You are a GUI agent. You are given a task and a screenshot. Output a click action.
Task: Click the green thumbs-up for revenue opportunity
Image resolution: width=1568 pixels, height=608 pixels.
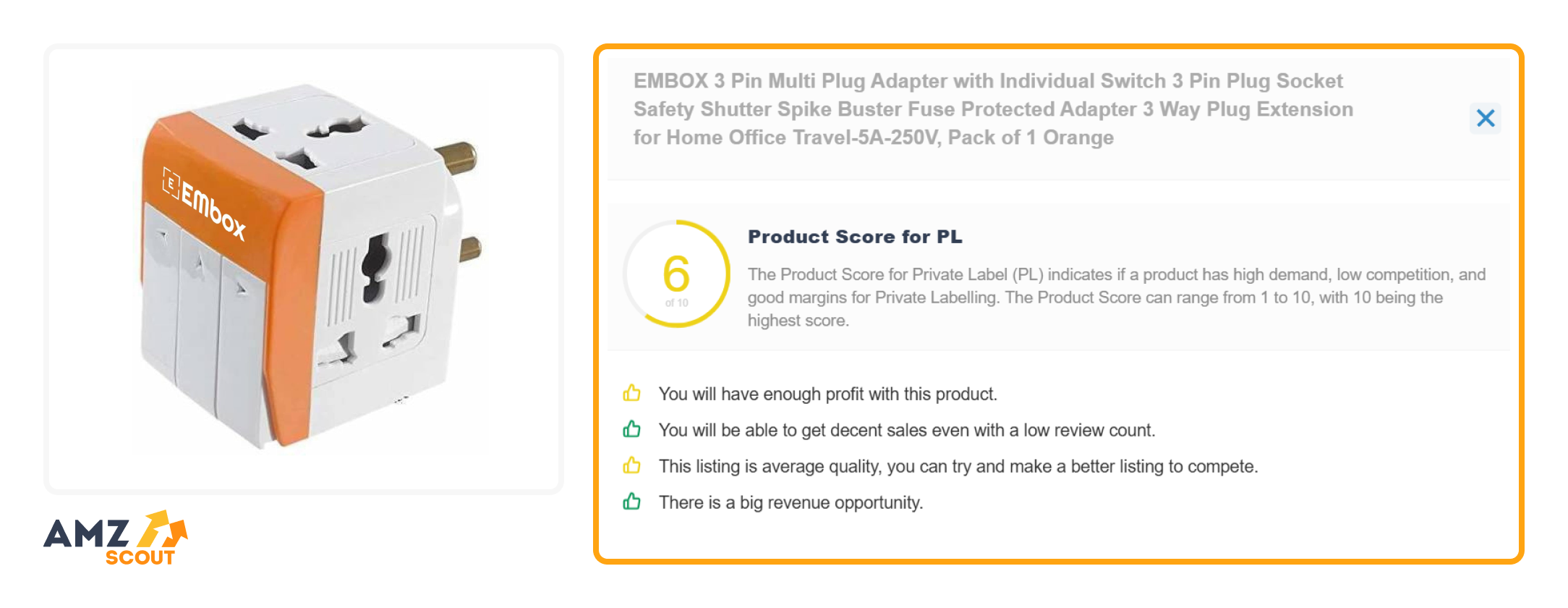[x=631, y=502]
